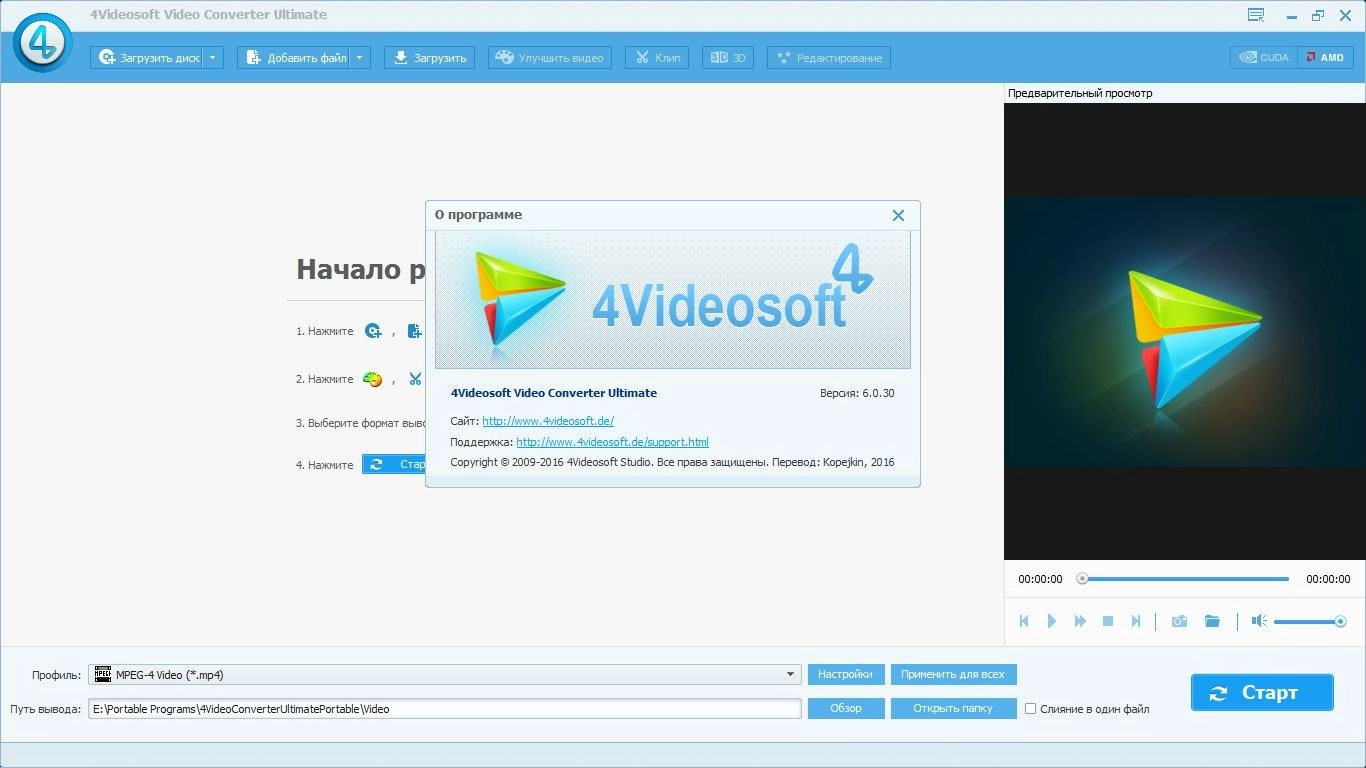Toggle NVIDIA CUDA acceleration

coord(1264,58)
